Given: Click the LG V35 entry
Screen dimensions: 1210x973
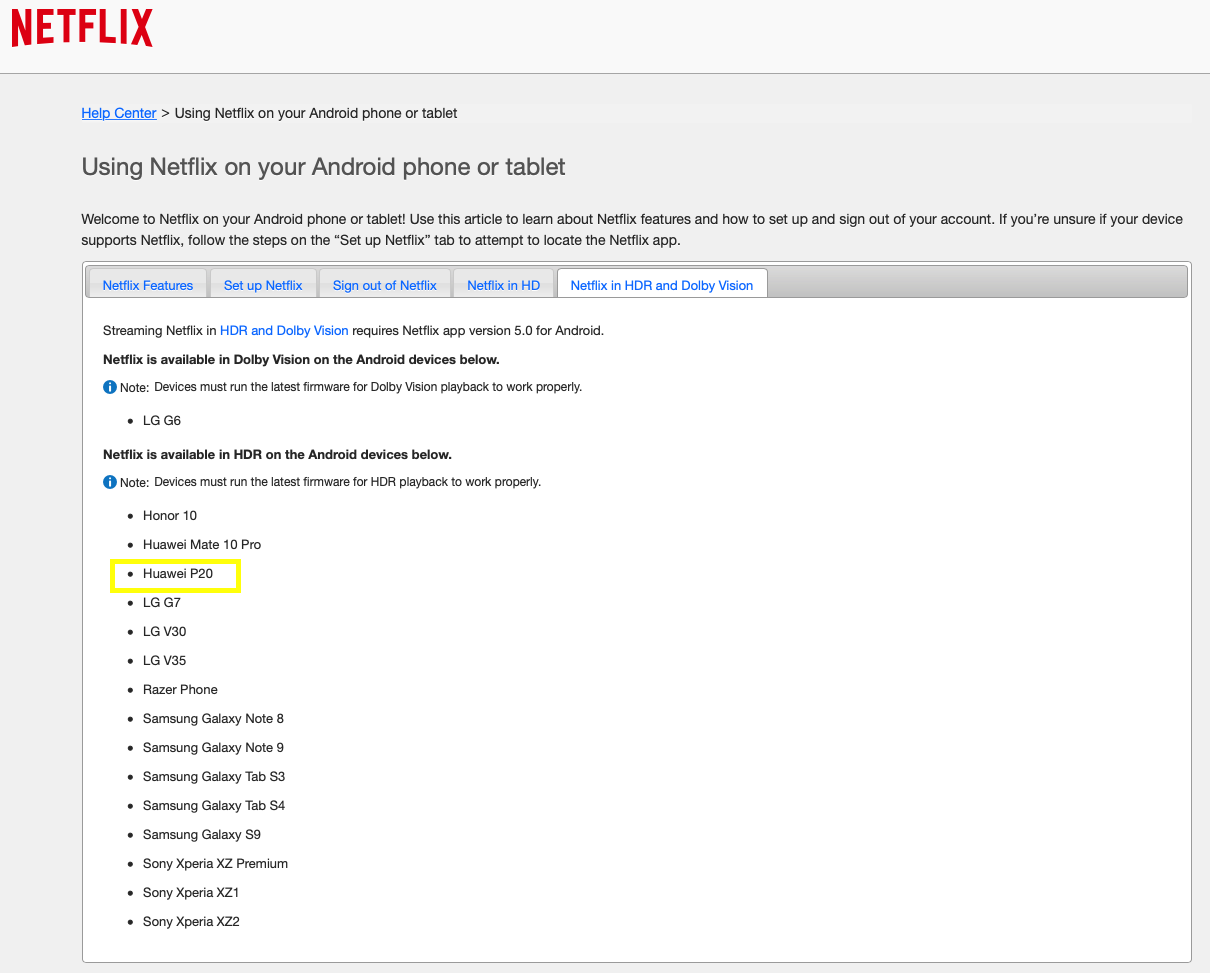Looking at the screenshot, I should [165, 661].
